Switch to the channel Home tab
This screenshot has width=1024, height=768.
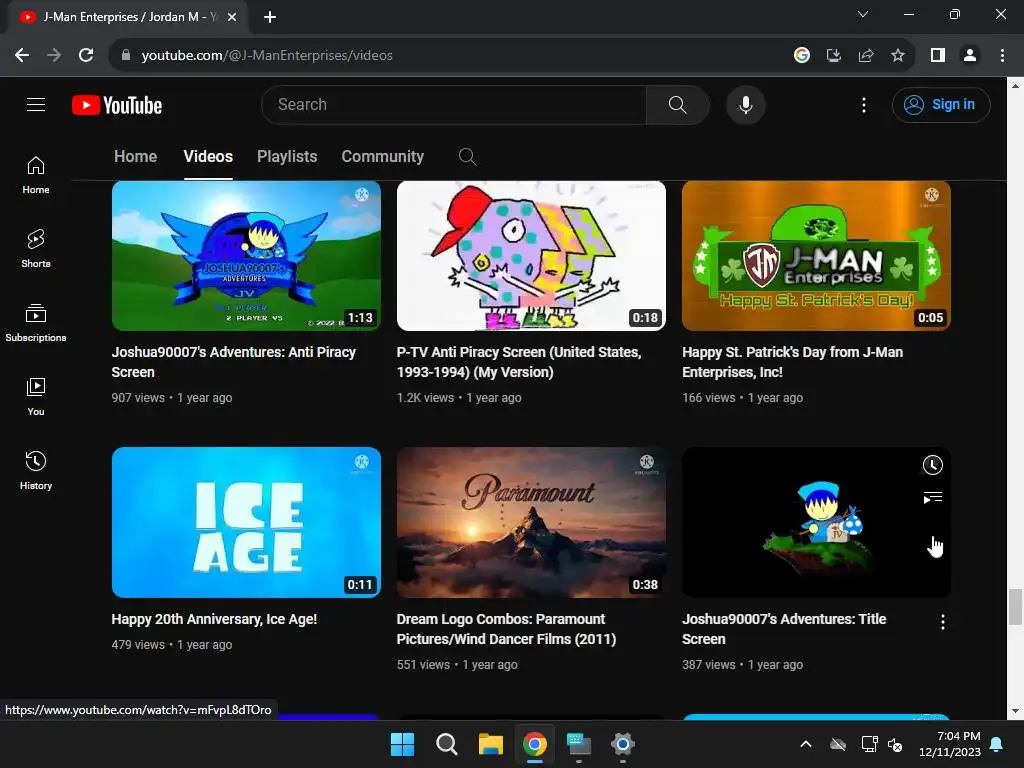(x=135, y=157)
